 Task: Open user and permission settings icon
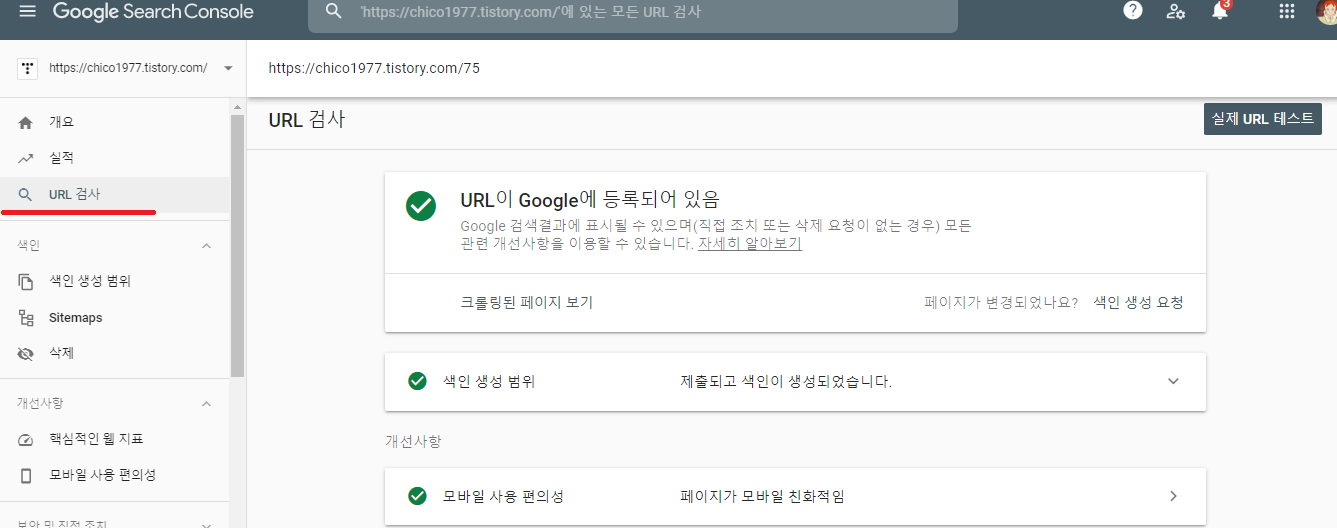[x=1176, y=11]
